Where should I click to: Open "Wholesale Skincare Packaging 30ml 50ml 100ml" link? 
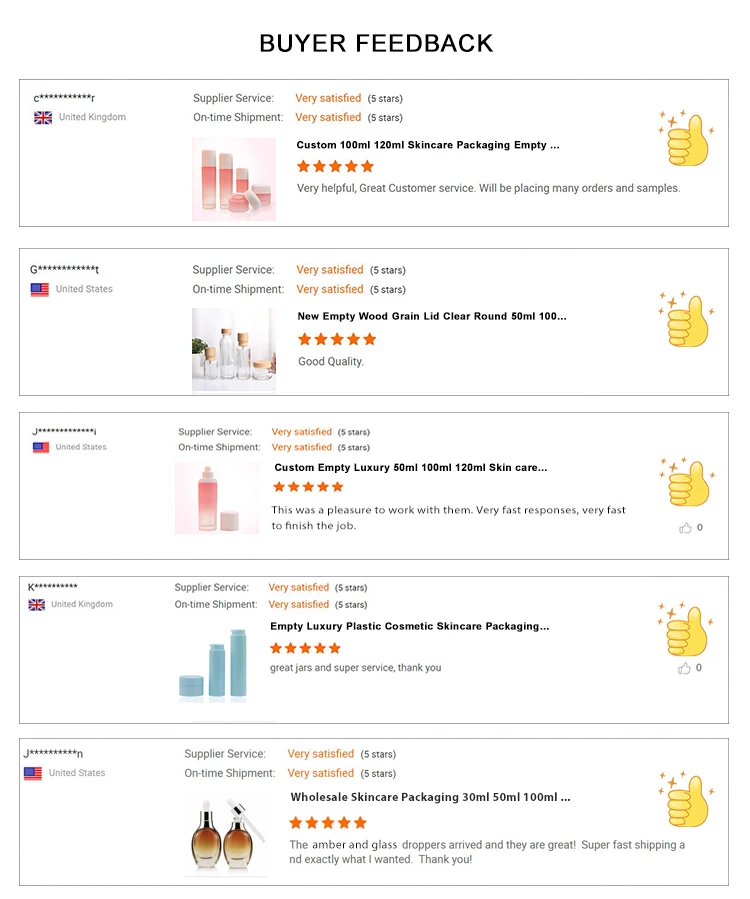tap(430, 798)
